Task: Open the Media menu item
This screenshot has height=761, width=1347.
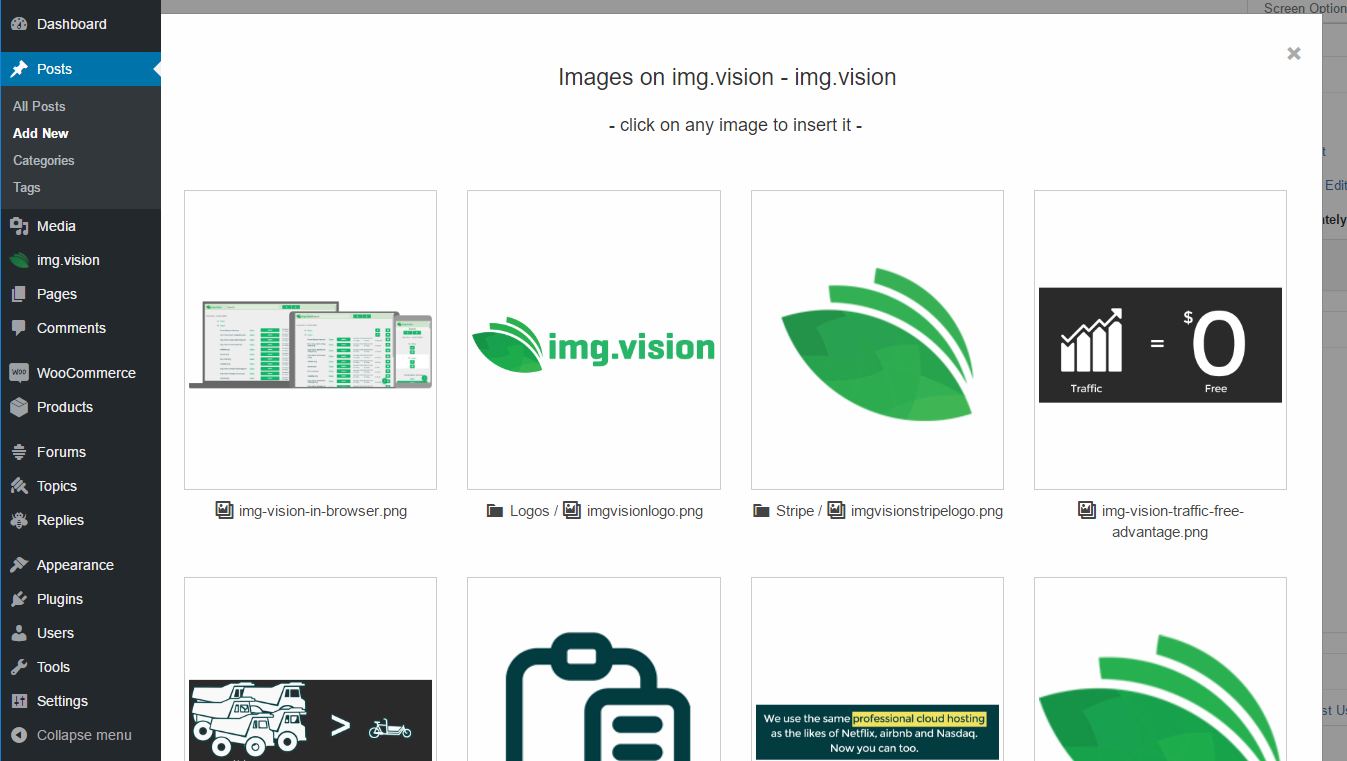Action: pos(80,226)
